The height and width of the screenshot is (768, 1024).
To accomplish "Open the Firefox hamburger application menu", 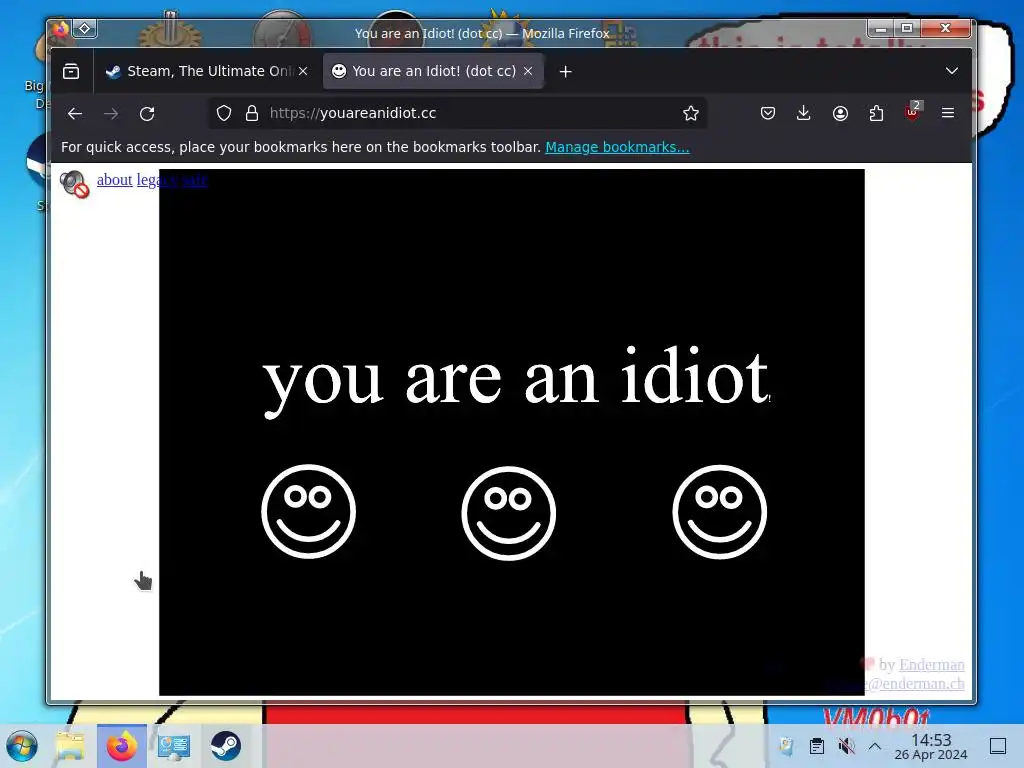I will (x=948, y=114).
